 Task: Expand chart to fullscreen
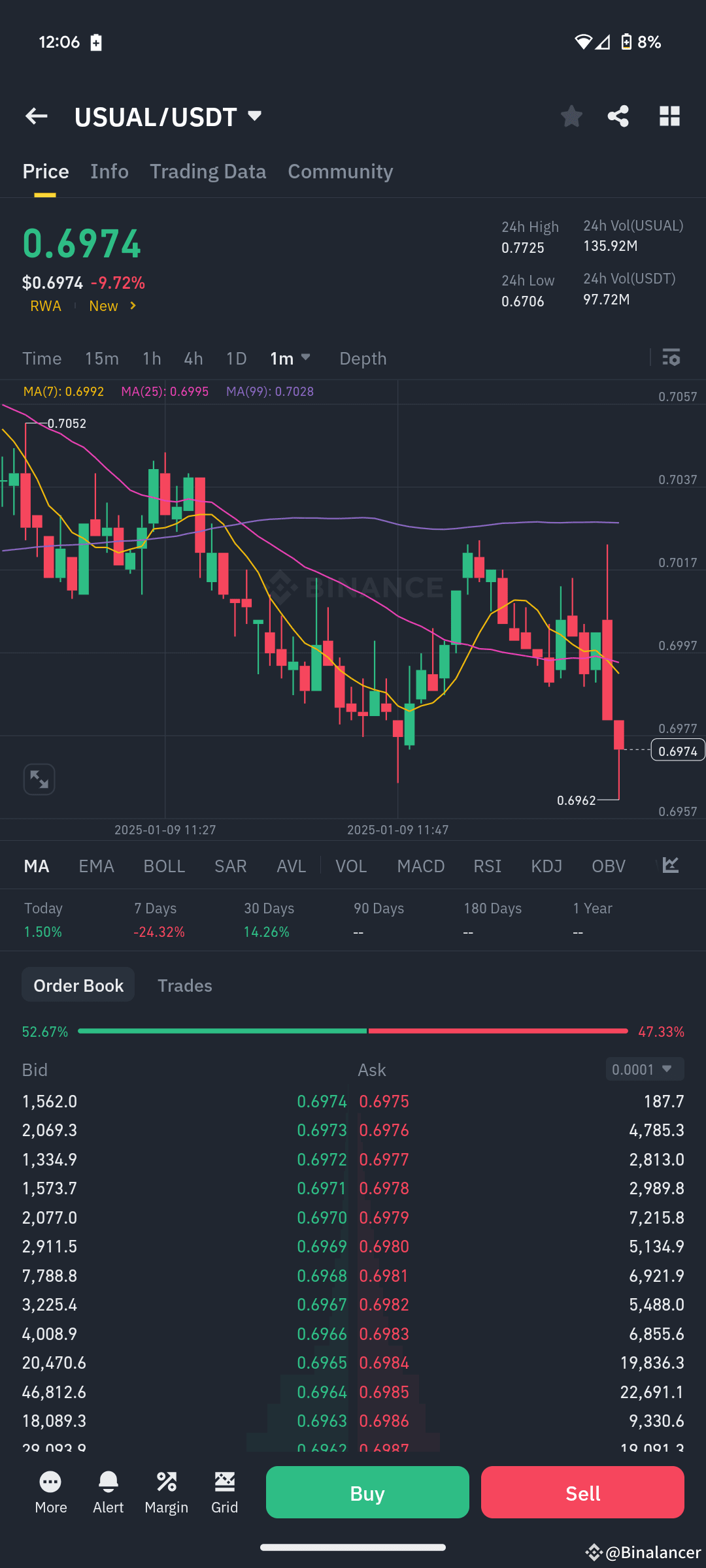(39, 779)
